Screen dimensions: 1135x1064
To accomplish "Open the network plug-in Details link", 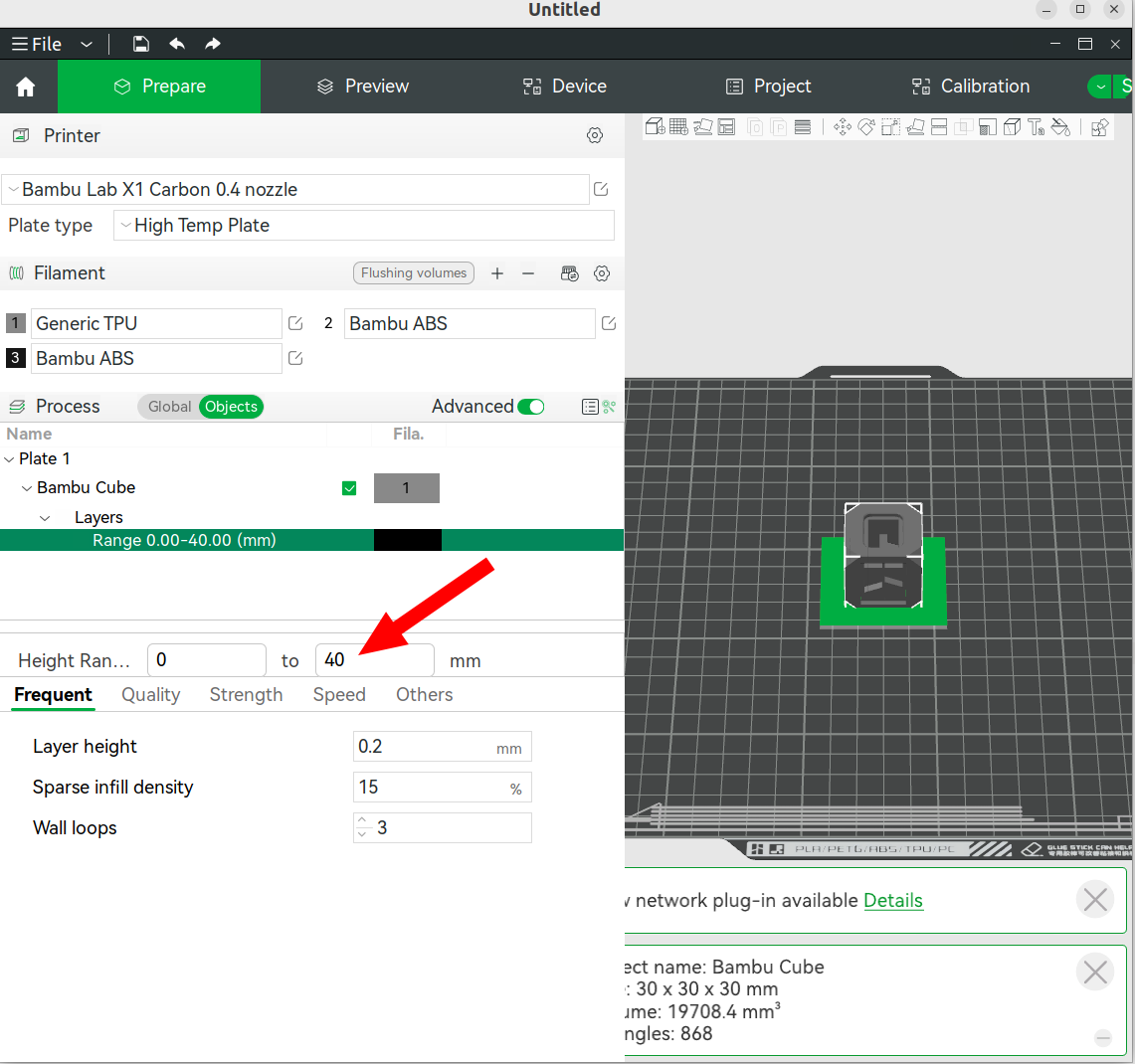I will 893,900.
